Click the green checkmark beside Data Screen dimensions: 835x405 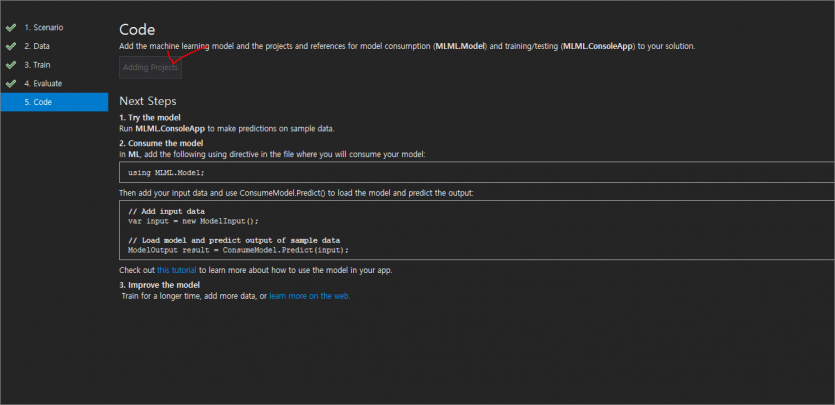(11, 46)
